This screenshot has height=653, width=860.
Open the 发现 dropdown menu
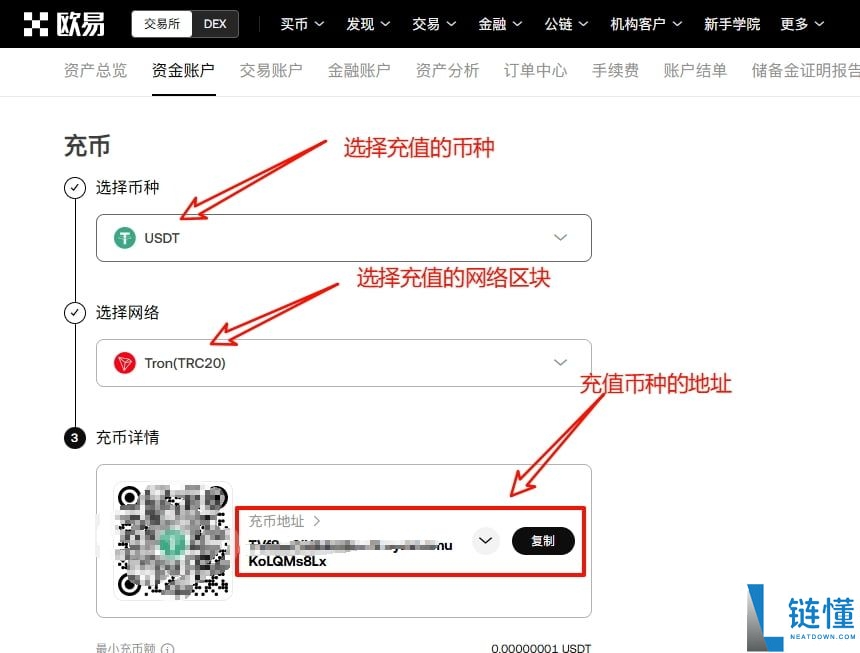point(368,24)
